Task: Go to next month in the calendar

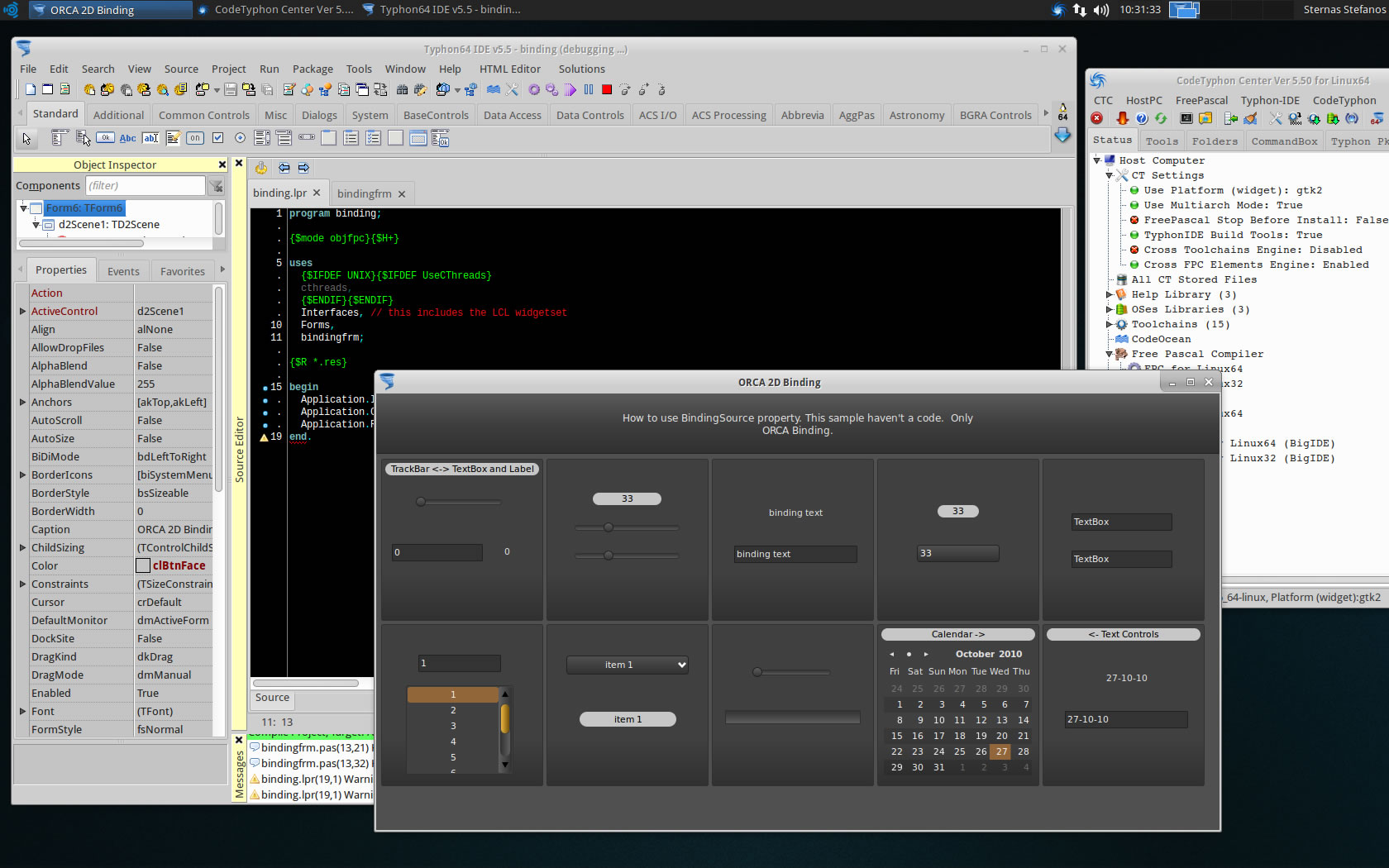Action: click(926, 654)
